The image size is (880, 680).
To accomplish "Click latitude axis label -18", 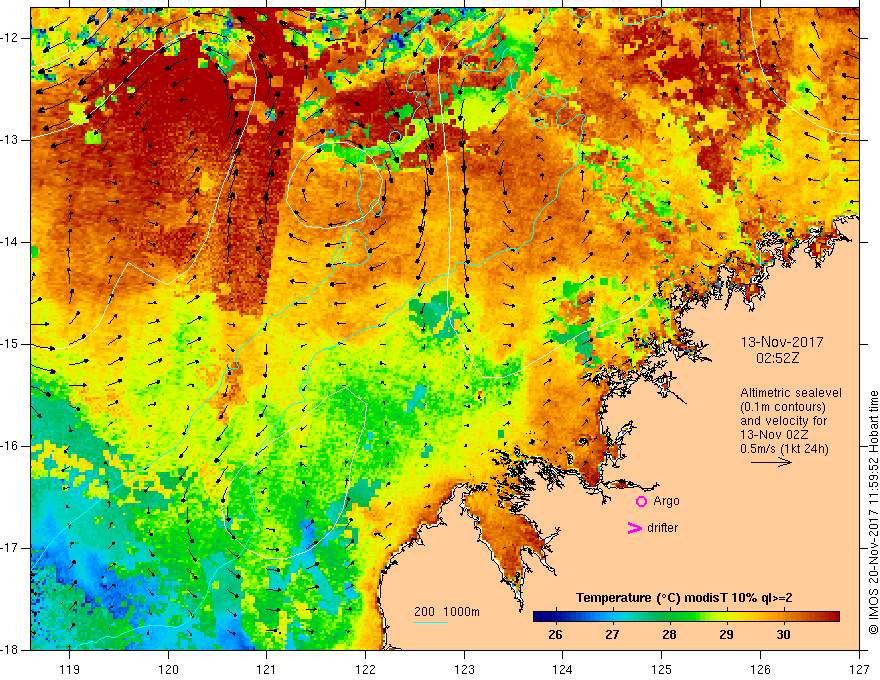I will click(x=10, y=650).
